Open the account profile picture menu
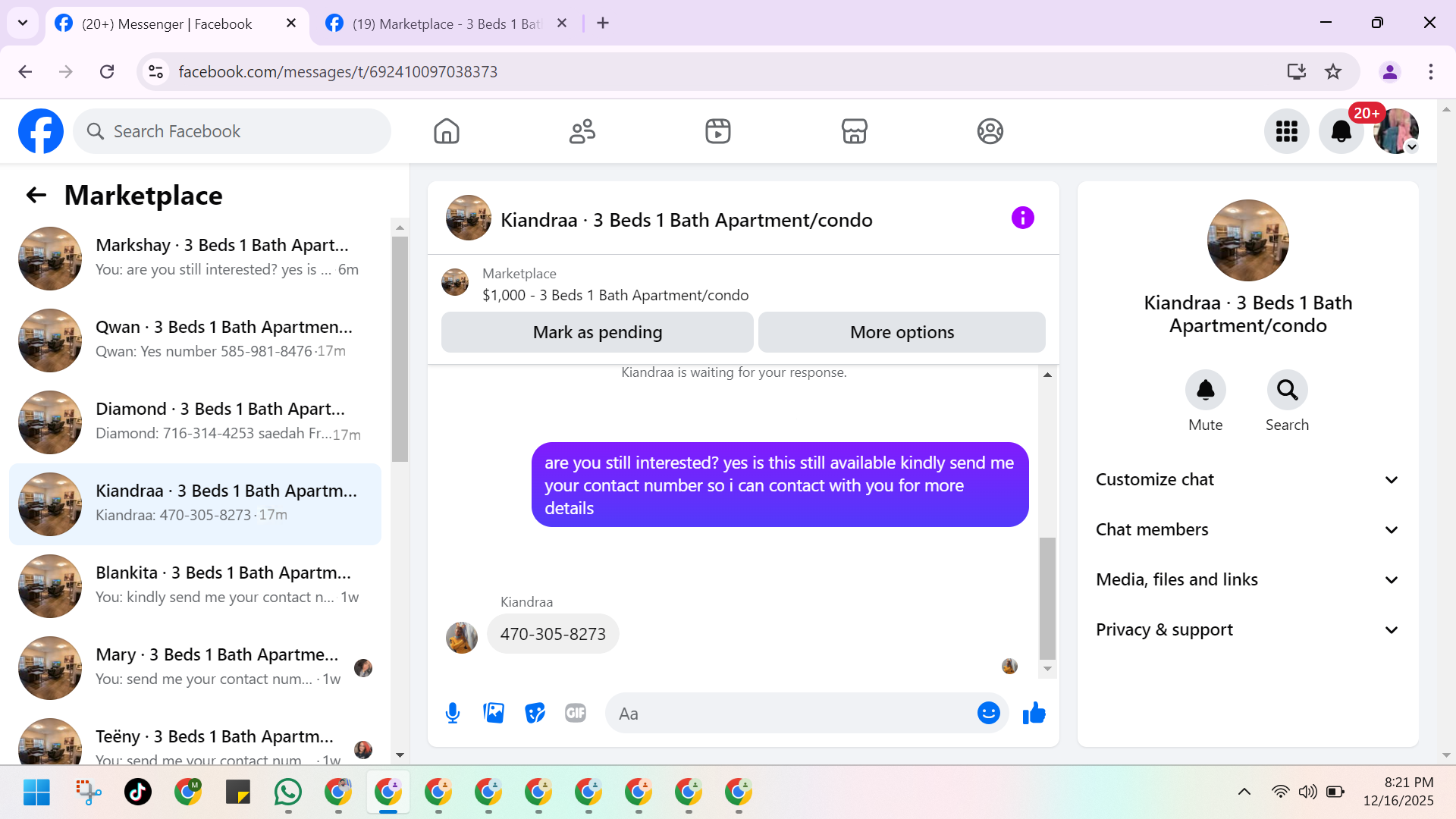Viewport: 1456px width, 819px height. coord(1396,131)
